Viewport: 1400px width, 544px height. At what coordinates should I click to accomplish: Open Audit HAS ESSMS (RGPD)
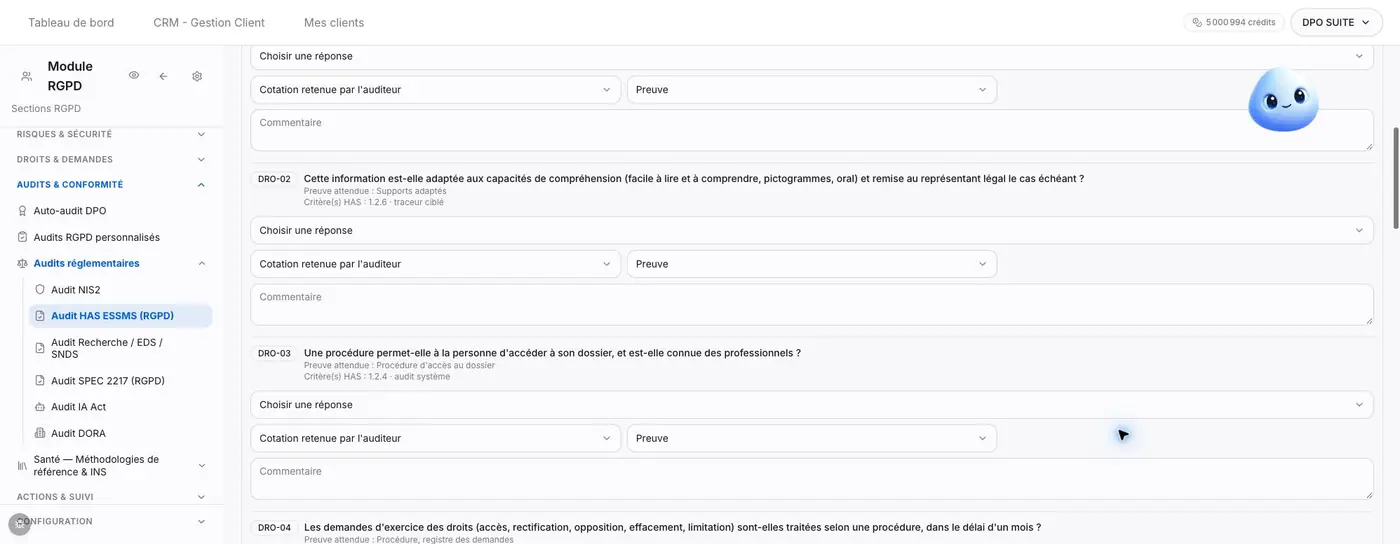tap(120, 315)
